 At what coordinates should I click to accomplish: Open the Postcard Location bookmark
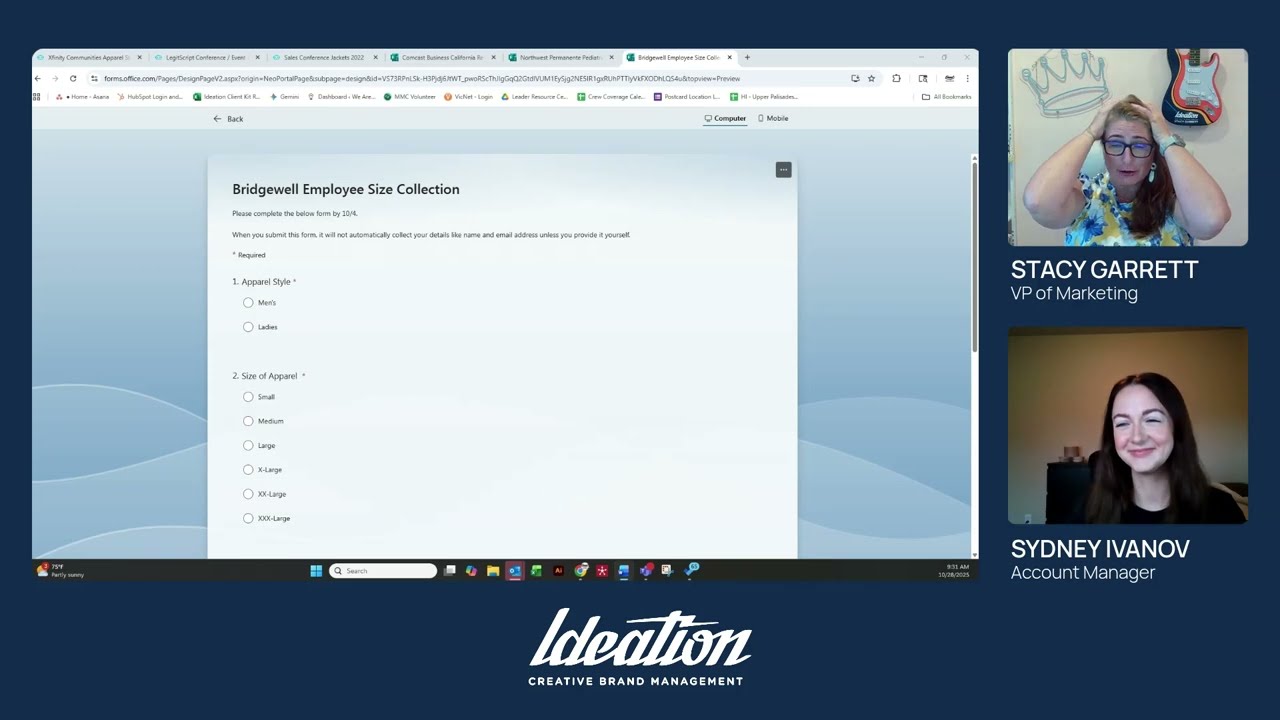point(687,97)
